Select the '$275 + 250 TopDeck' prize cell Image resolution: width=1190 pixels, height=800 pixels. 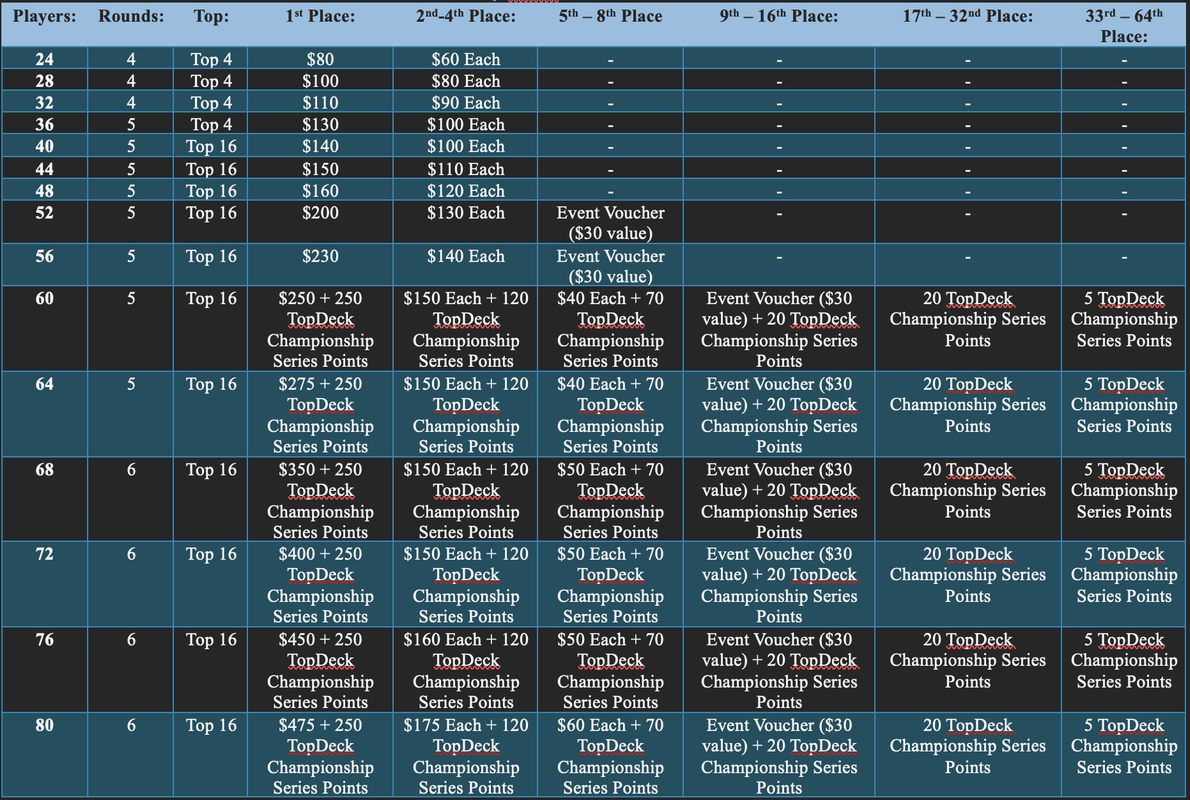point(320,415)
